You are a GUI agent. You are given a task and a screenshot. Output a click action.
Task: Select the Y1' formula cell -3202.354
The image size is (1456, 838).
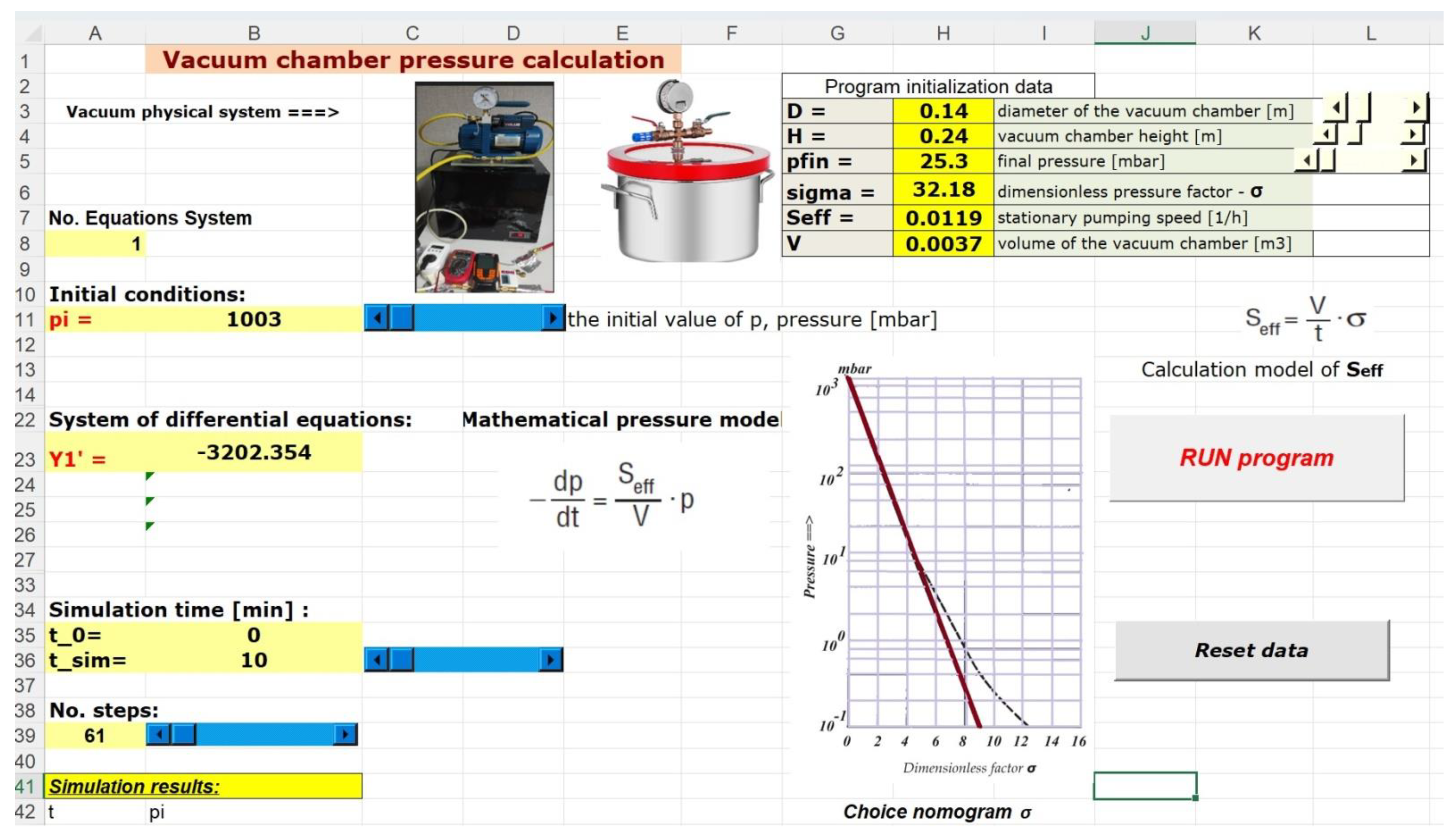tap(254, 453)
